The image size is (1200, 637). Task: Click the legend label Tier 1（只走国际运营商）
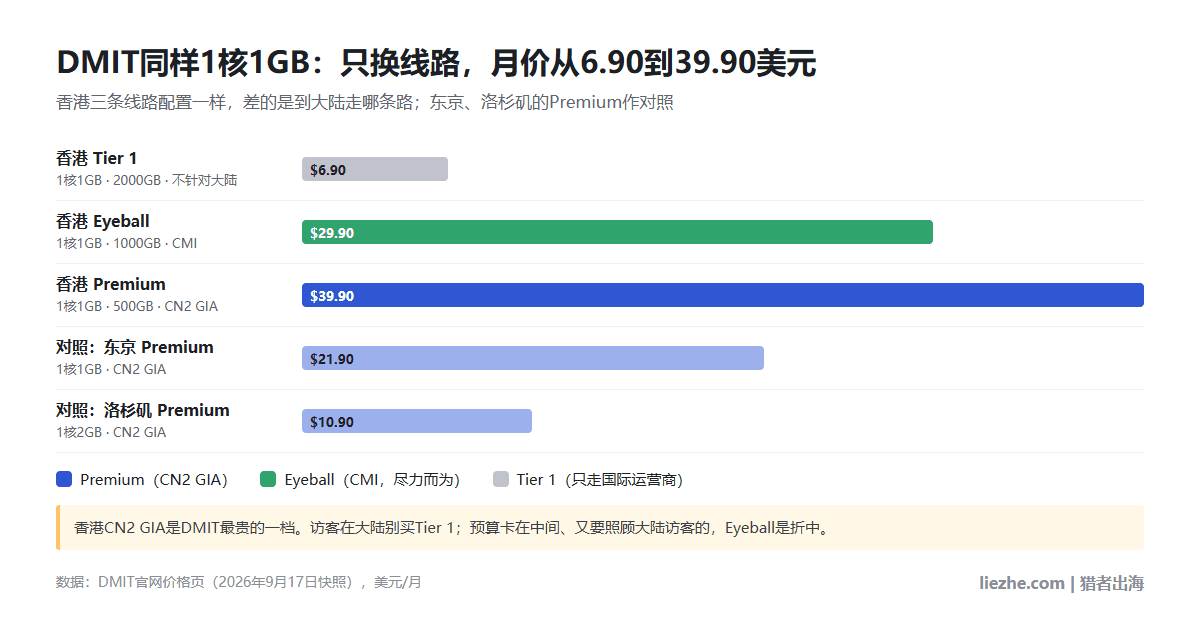pos(604,480)
